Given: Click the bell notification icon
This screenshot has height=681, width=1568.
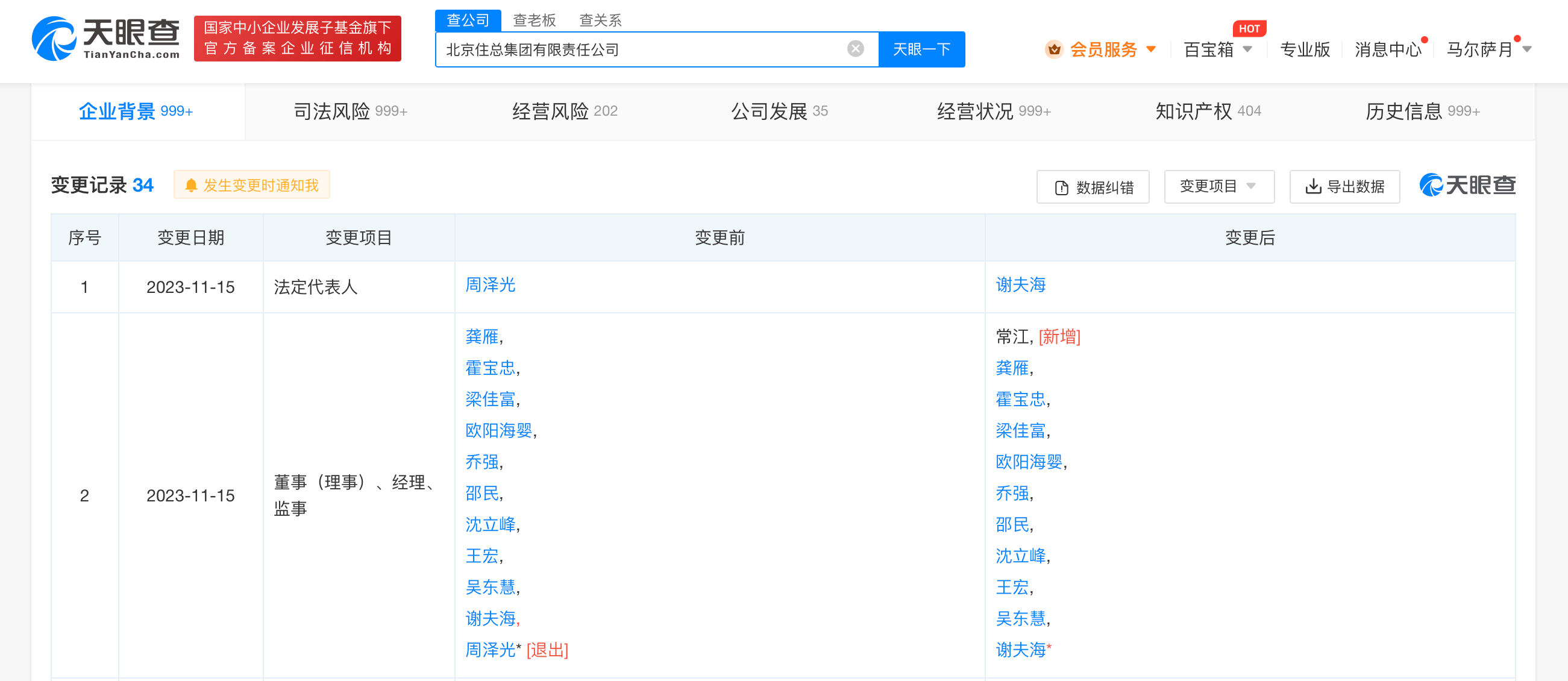Looking at the screenshot, I should 191,185.
